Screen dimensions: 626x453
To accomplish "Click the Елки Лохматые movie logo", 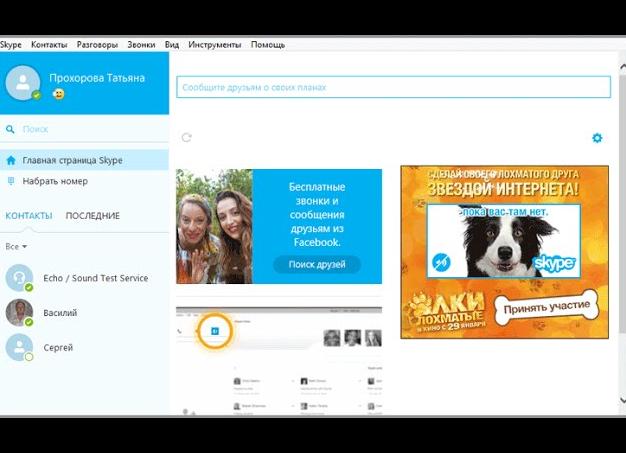I will tap(446, 314).
